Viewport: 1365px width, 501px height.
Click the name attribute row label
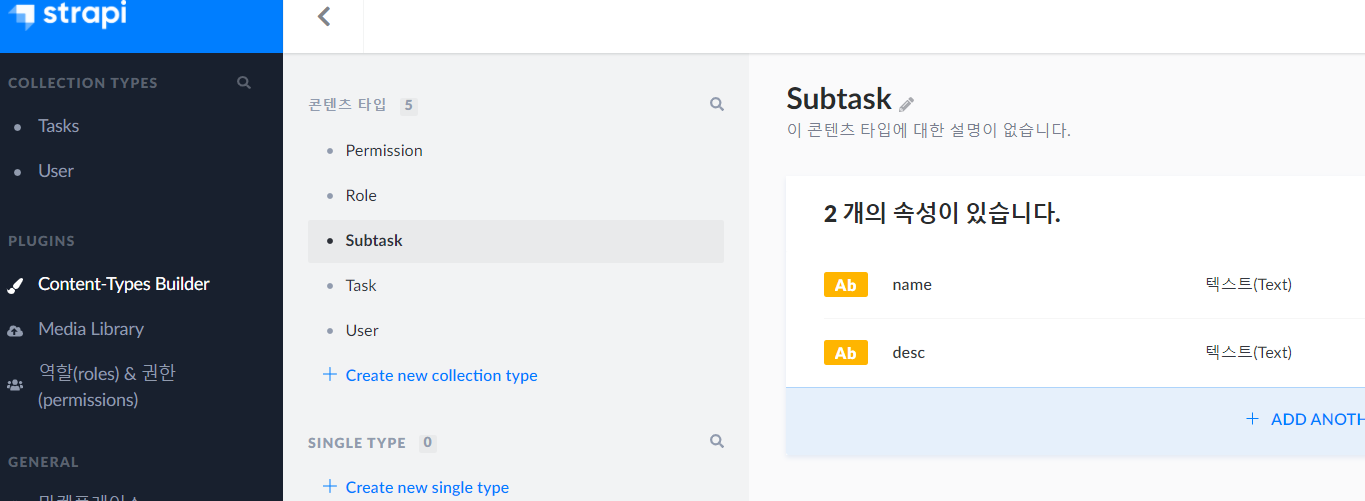[x=912, y=285]
